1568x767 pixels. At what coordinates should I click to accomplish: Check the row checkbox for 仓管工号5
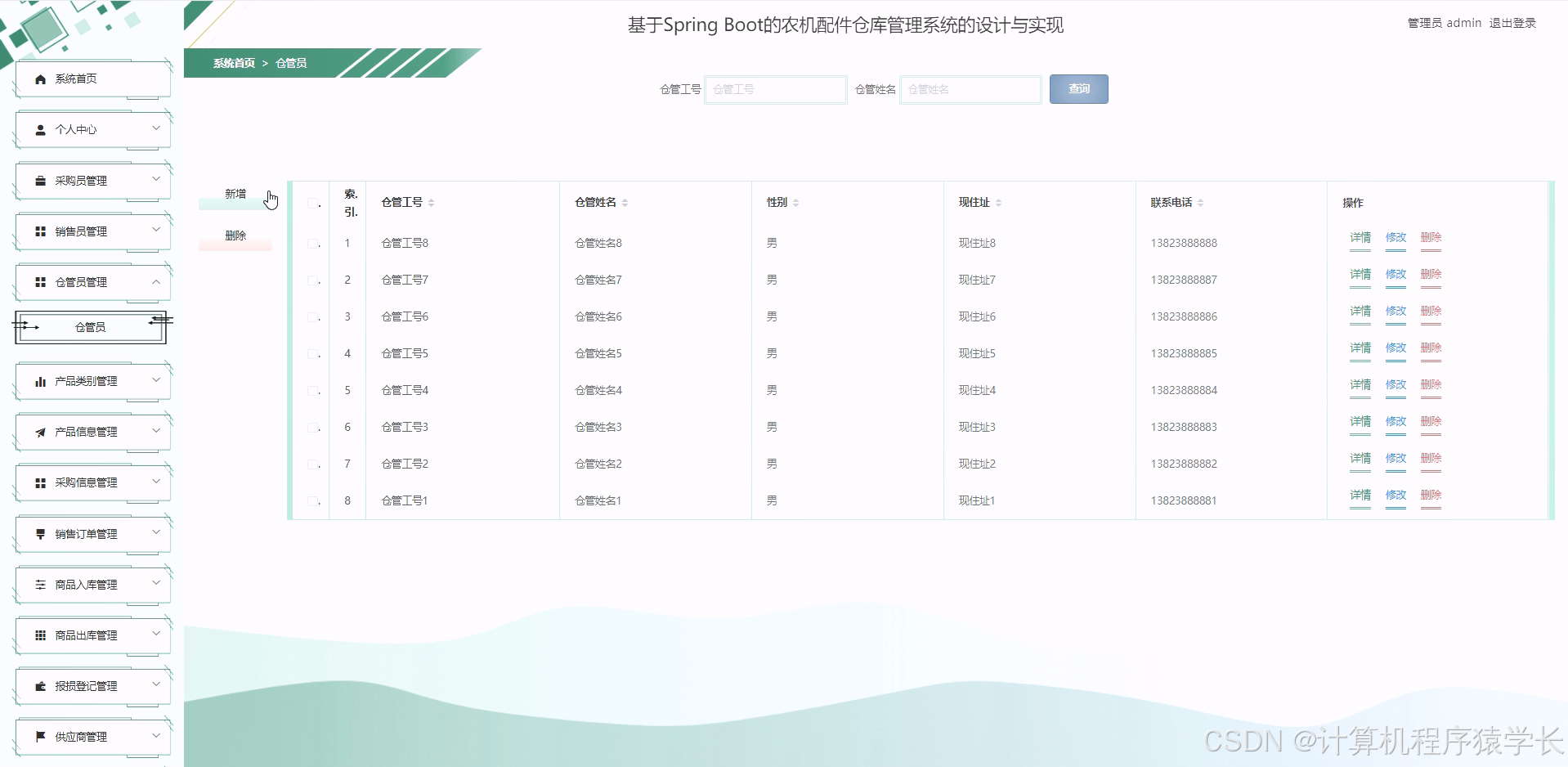(313, 353)
